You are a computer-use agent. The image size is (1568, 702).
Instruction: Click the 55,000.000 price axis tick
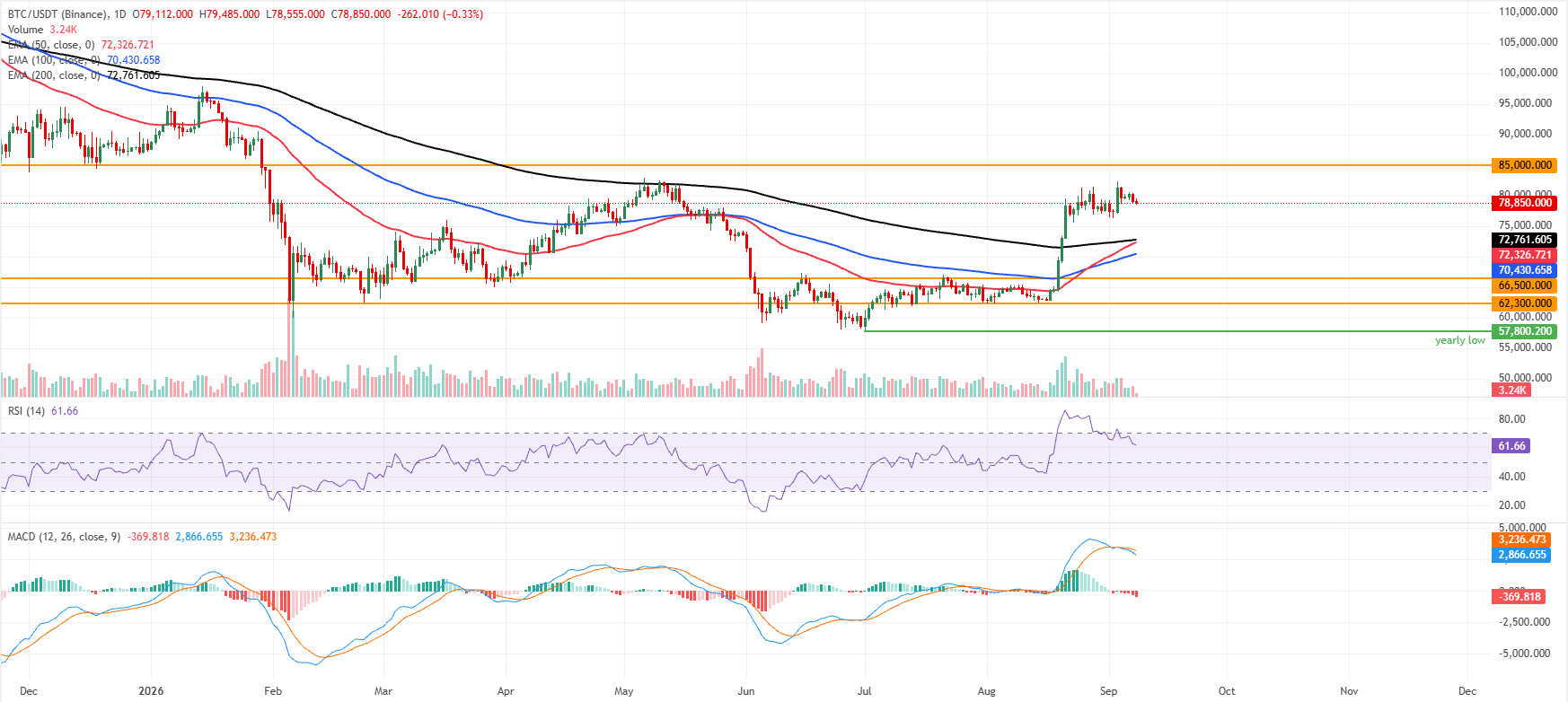point(1525,347)
